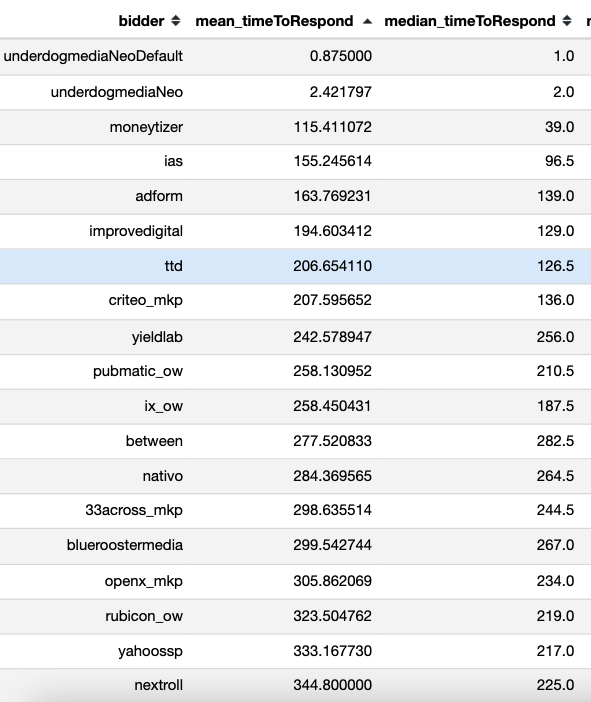Viewport: 591px width, 702px height.
Task: Click the bidder column header label
Action: (x=141, y=21)
